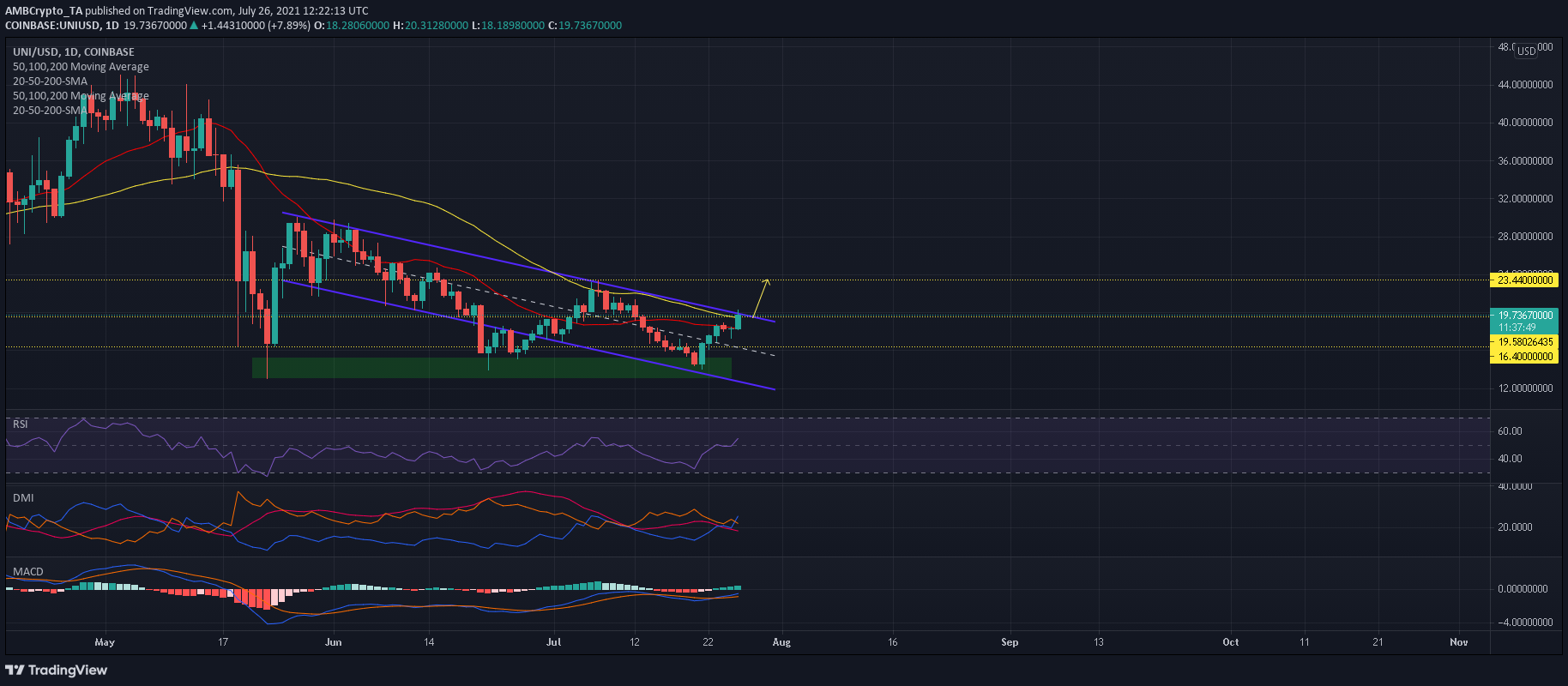Select the RSI pane label

pyautogui.click(x=20, y=424)
